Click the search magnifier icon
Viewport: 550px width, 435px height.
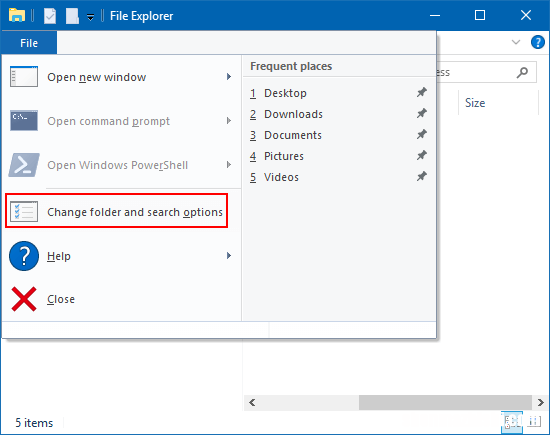(522, 72)
